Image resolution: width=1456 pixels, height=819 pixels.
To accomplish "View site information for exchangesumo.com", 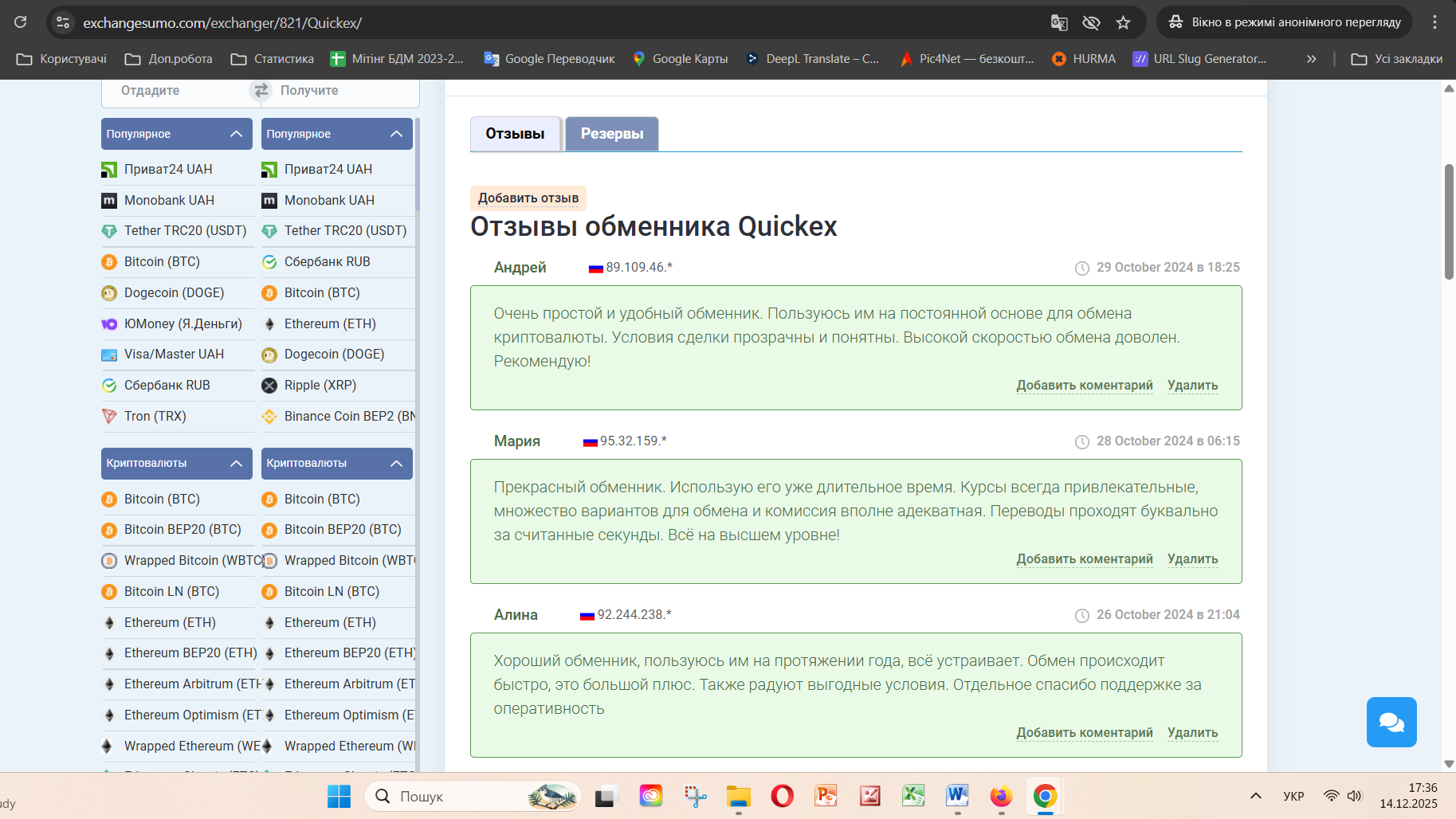I will (x=64, y=22).
